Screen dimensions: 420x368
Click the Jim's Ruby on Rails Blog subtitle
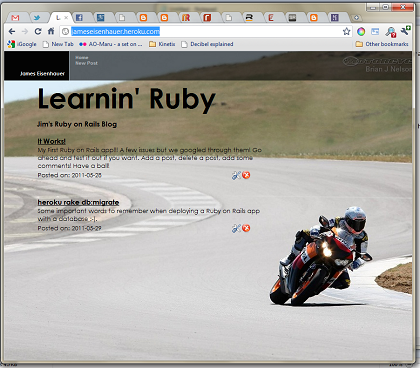(x=77, y=124)
